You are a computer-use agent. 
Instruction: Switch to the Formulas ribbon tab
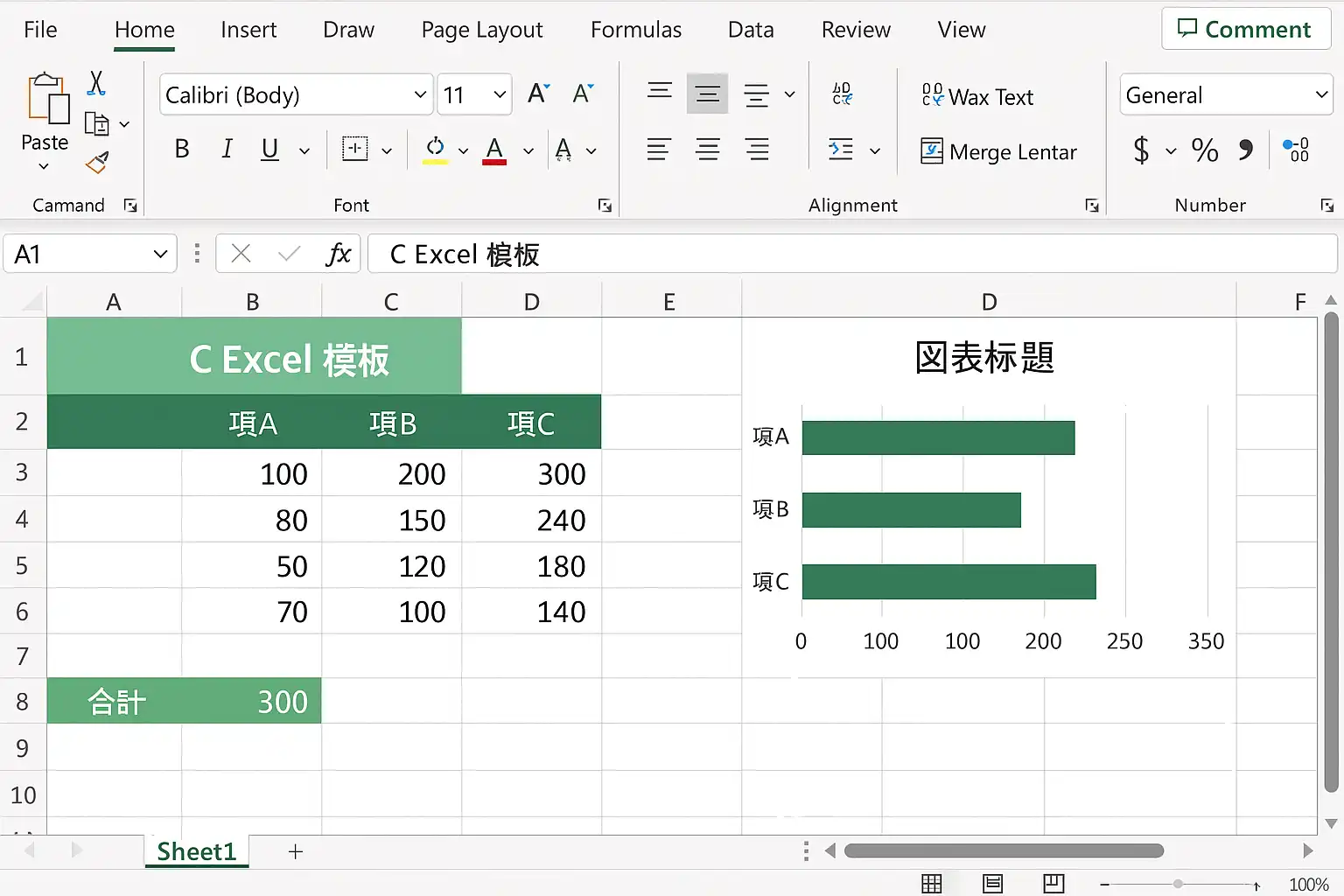point(636,30)
